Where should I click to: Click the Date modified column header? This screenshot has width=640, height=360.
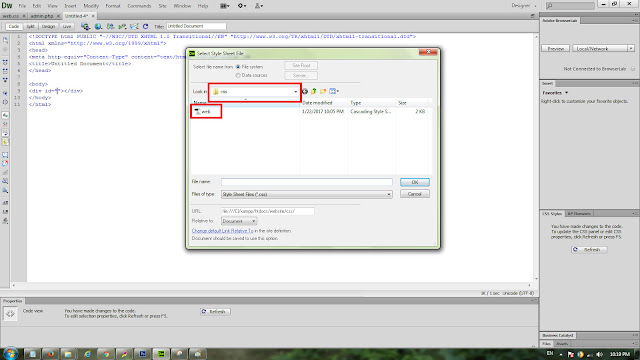323,103
